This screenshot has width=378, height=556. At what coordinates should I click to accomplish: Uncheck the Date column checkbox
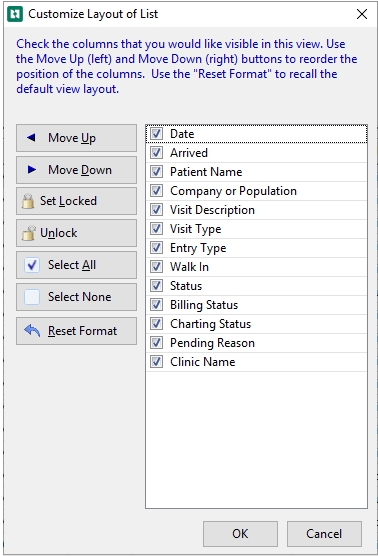click(x=156, y=134)
